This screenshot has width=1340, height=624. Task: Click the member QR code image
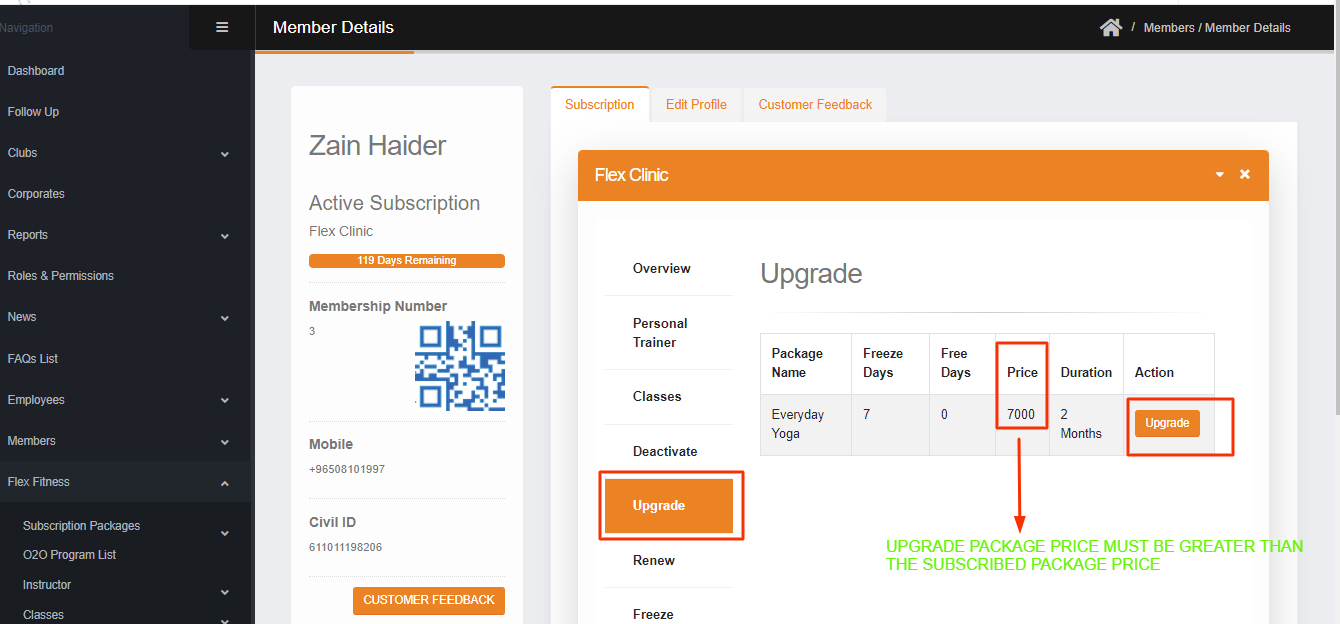point(459,366)
